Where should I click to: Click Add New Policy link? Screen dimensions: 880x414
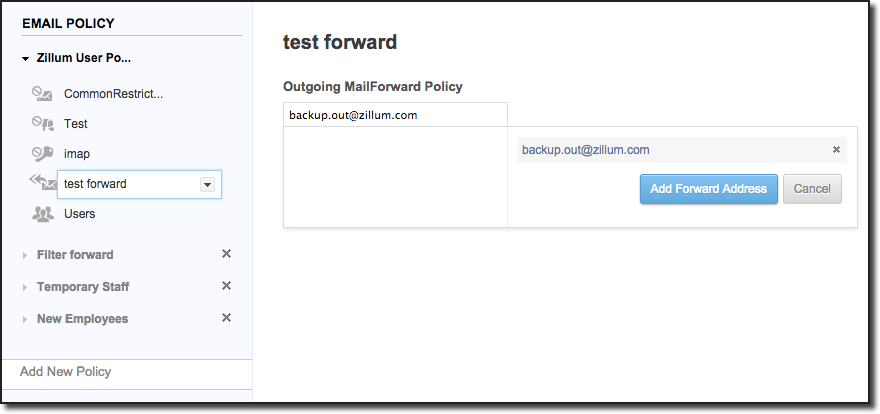click(x=66, y=372)
